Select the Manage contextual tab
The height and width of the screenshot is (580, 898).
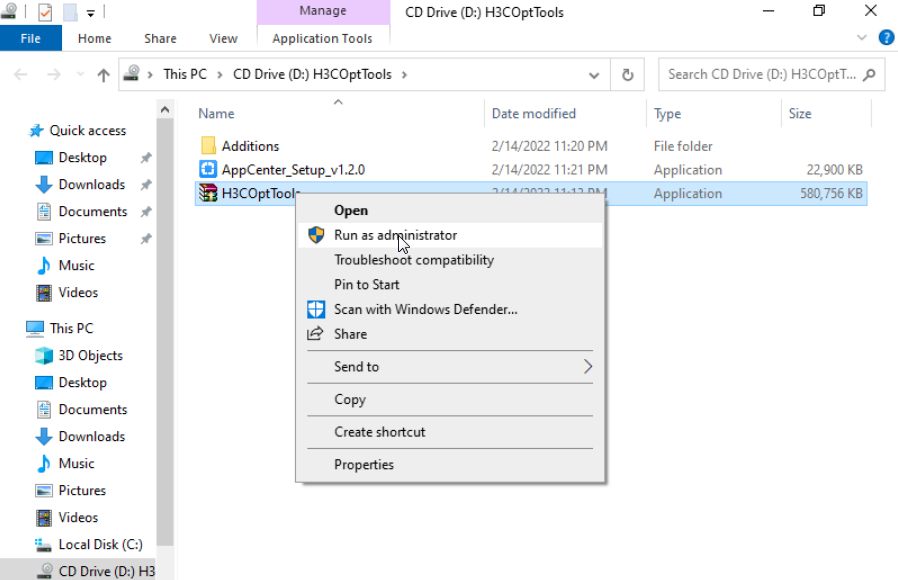(323, 11)
